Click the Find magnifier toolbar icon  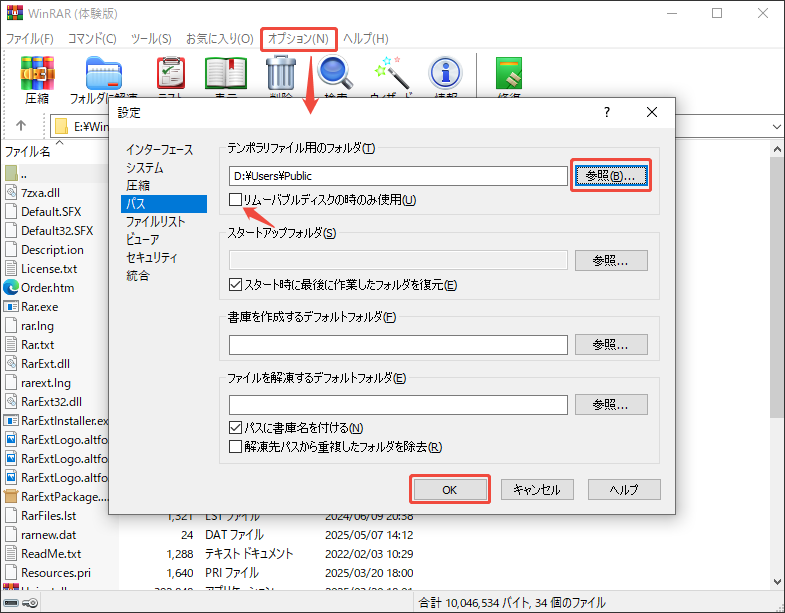pyautogui.click(x=335, y=74)
